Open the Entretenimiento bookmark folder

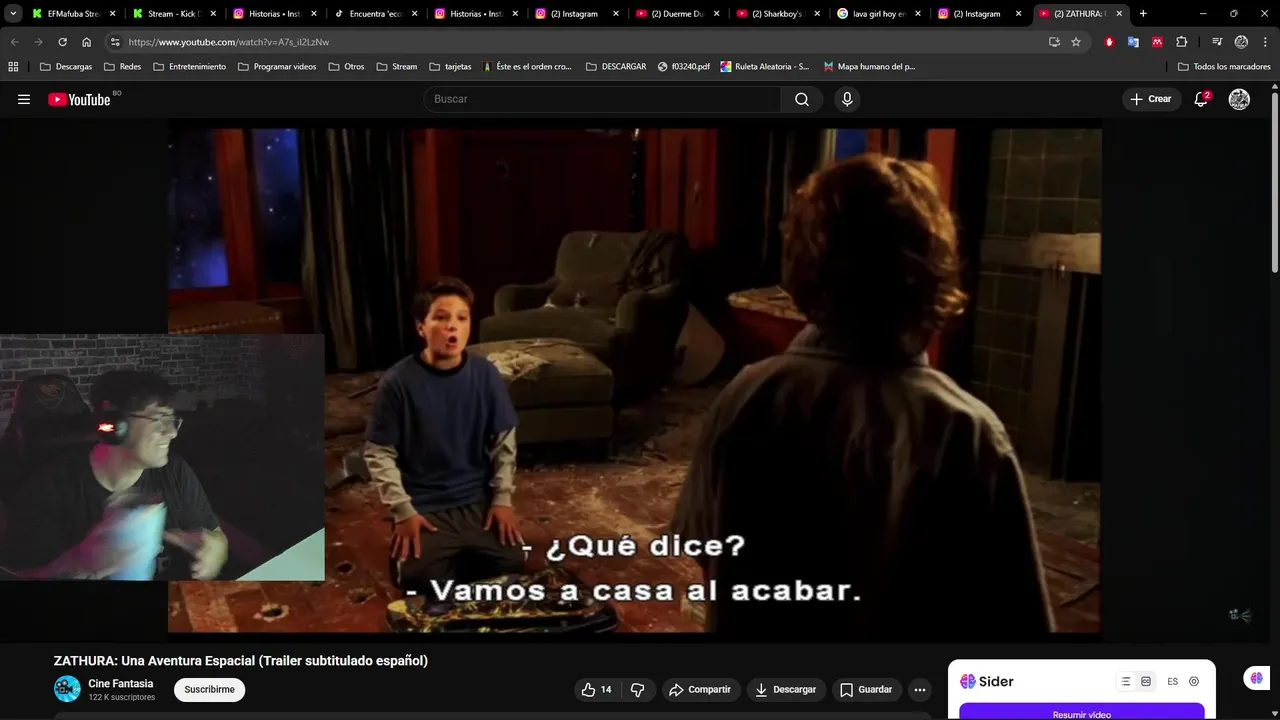click(x=189, y=67)
